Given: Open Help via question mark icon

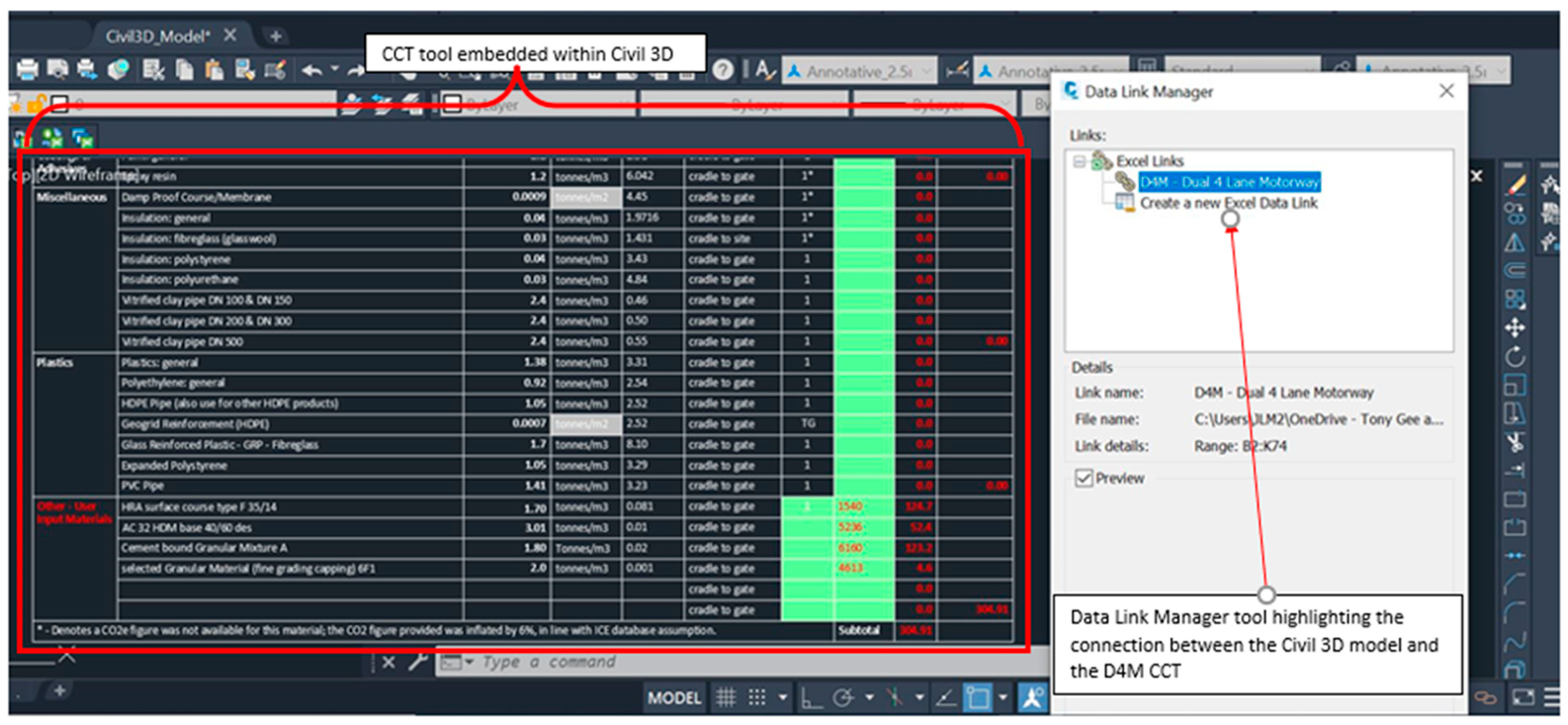Looking at the screenshot, I should tap(723, 70).
